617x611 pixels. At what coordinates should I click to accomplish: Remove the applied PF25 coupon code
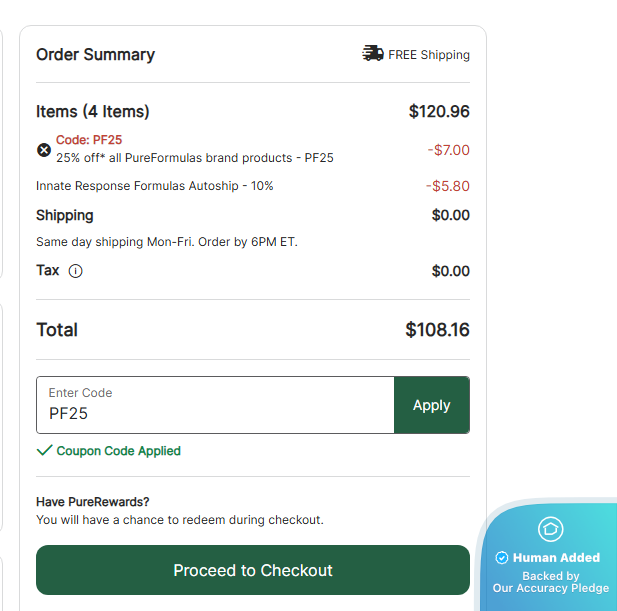point(44,150)
